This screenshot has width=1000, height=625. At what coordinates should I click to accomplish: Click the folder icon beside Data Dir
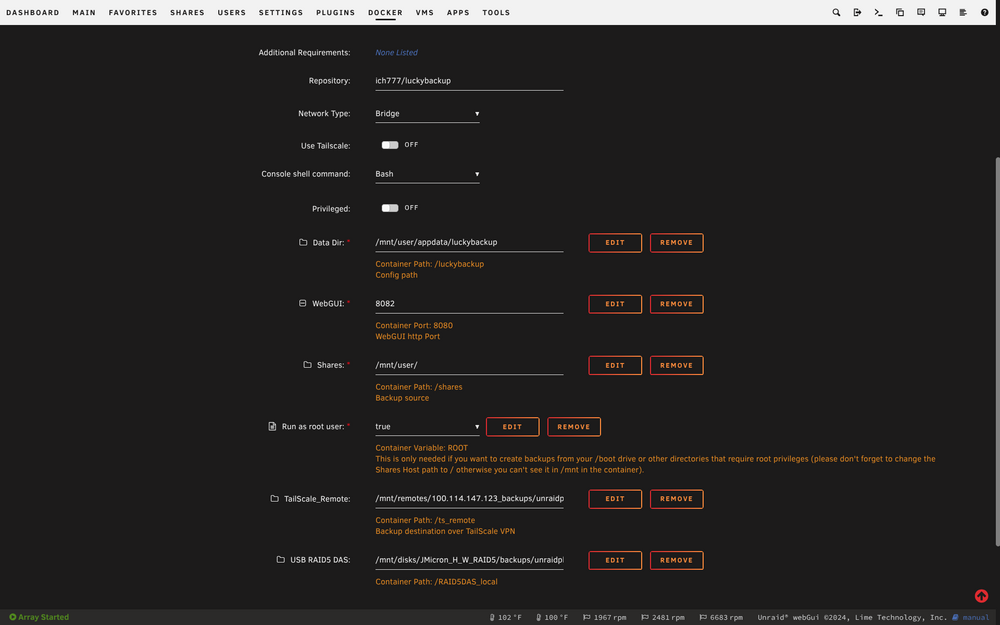303,242
